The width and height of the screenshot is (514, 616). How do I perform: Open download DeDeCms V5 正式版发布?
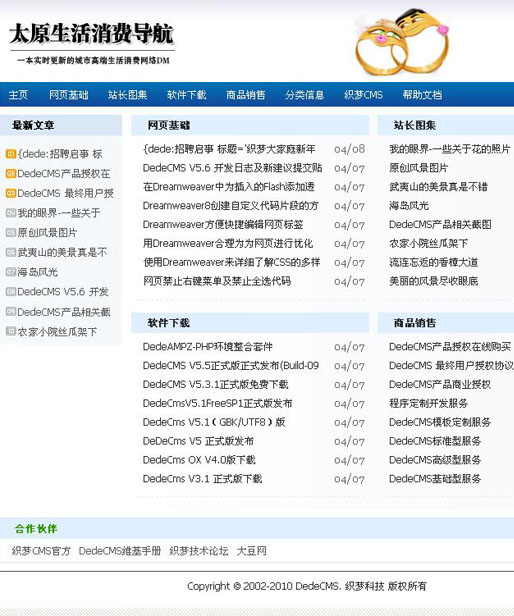pyautogui.click(x=198, y=441)
